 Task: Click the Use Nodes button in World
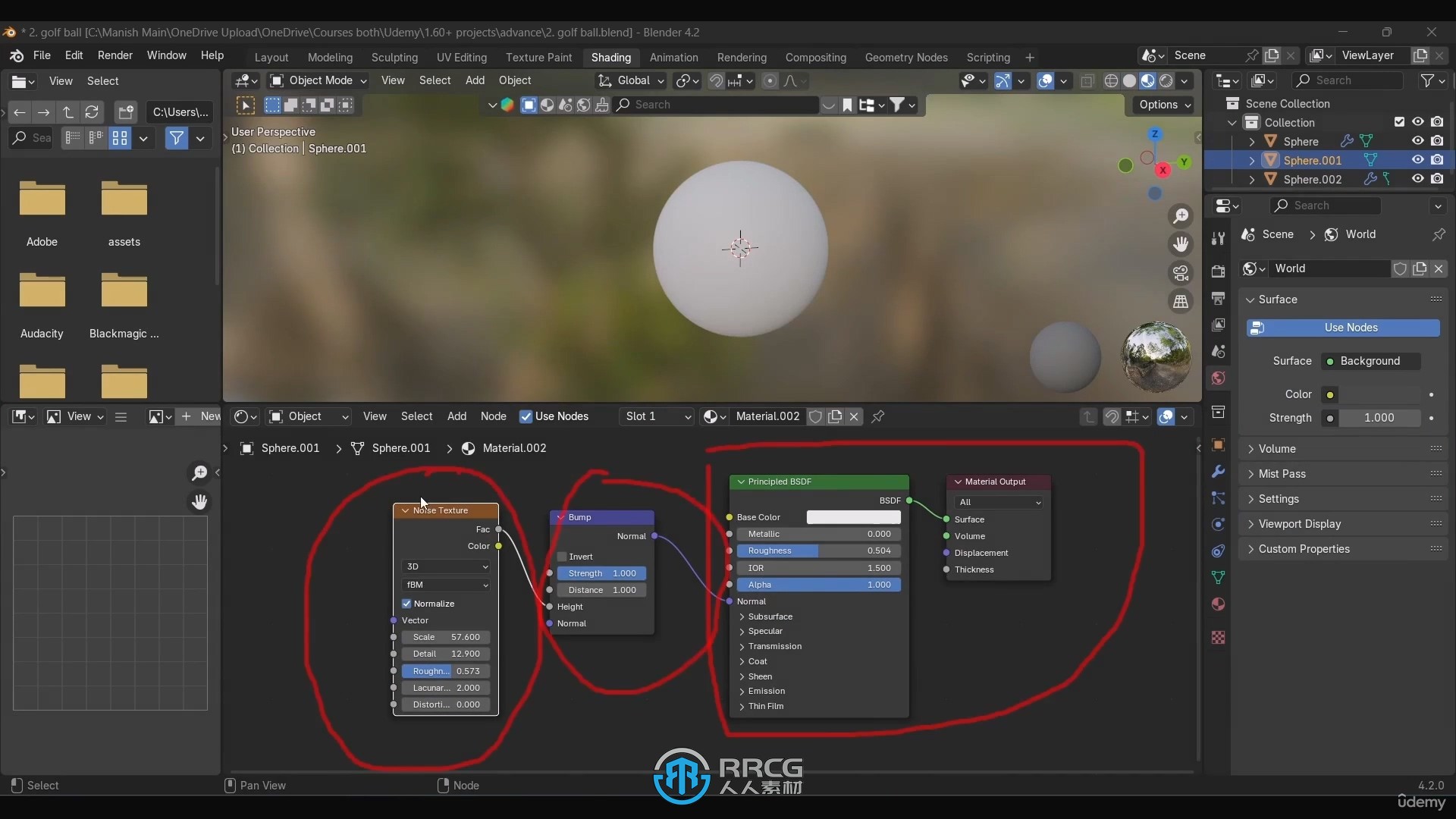coord(1350,327)
